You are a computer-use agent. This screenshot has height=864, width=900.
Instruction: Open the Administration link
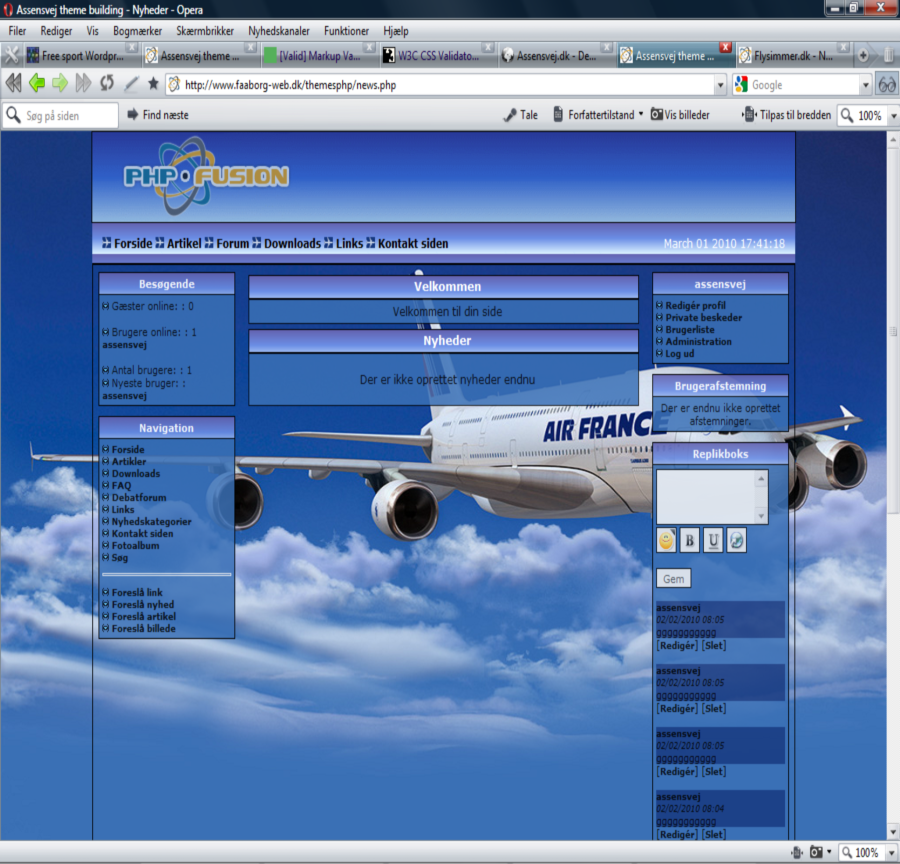coord(699,342)
